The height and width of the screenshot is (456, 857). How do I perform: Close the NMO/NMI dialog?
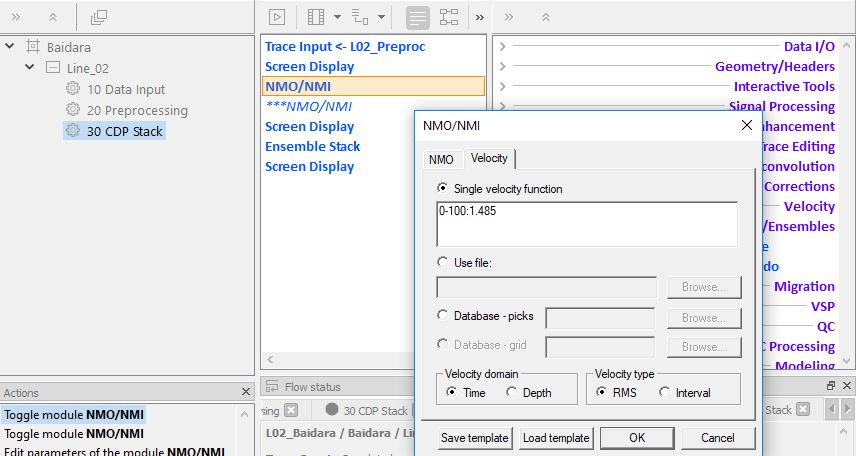[747, 125]
